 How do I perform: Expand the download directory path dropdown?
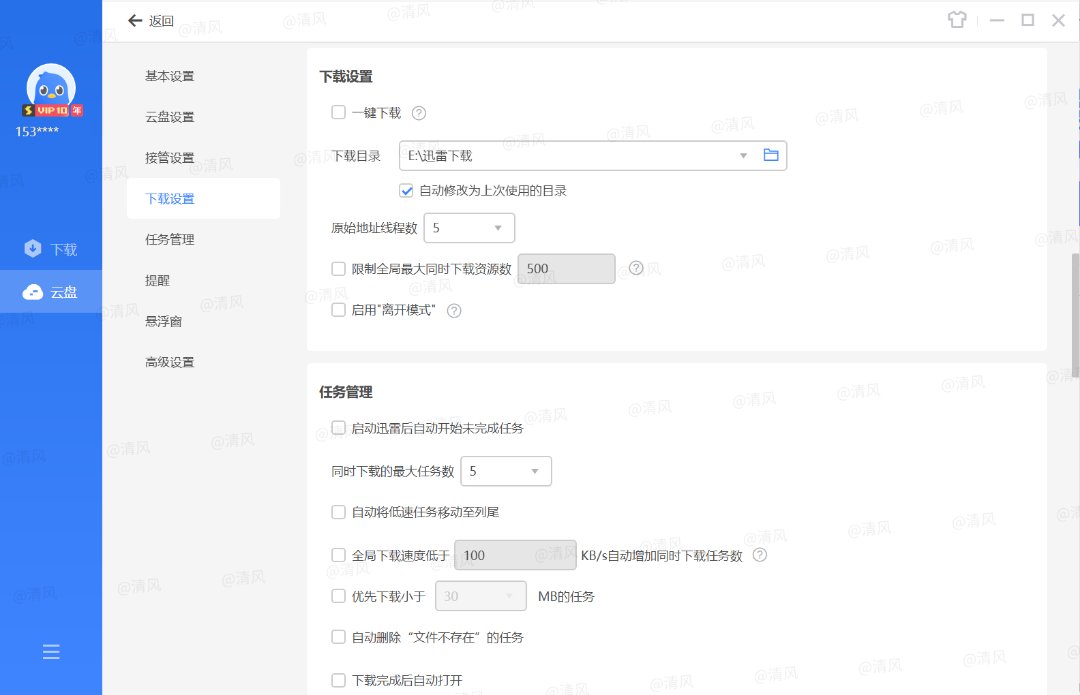743,155
